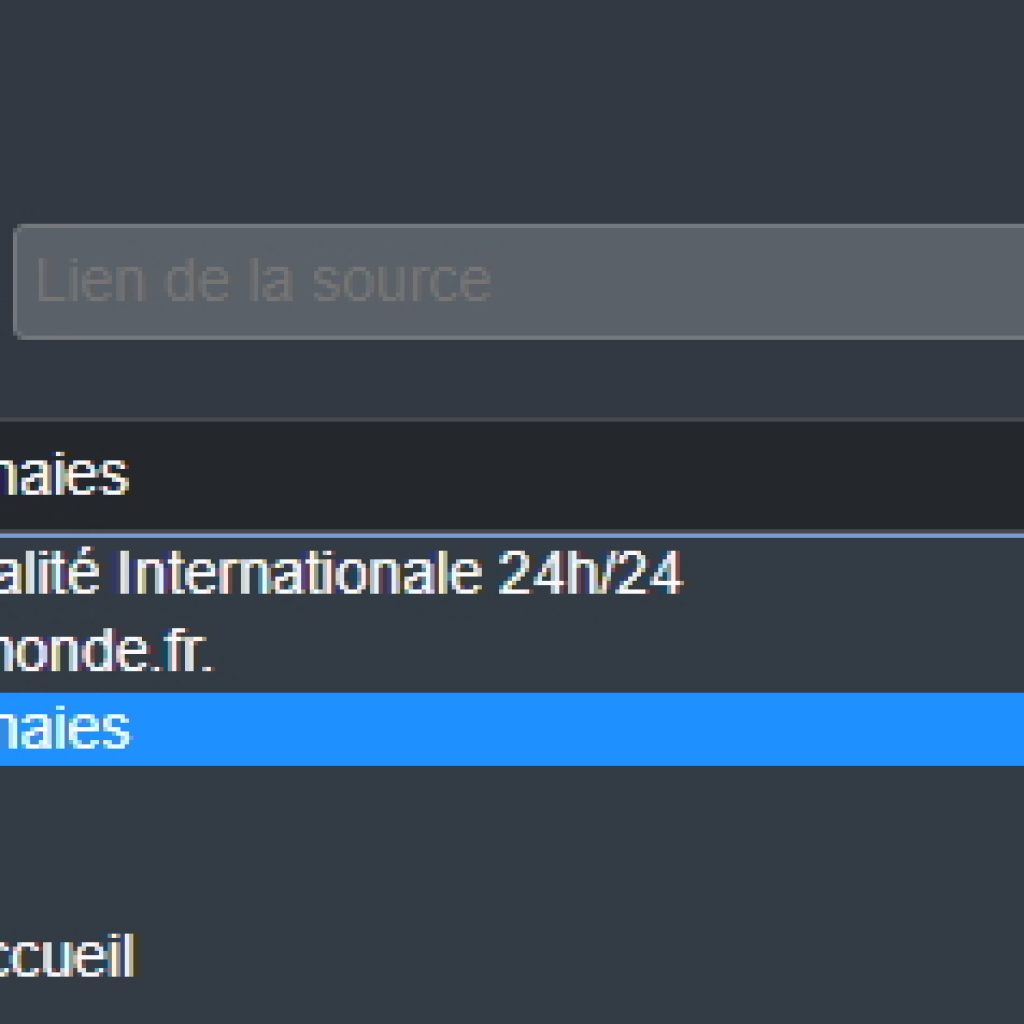Open the 'ccueil' link at bottom
This screenshot has width=1024, height=1024.
67,955
